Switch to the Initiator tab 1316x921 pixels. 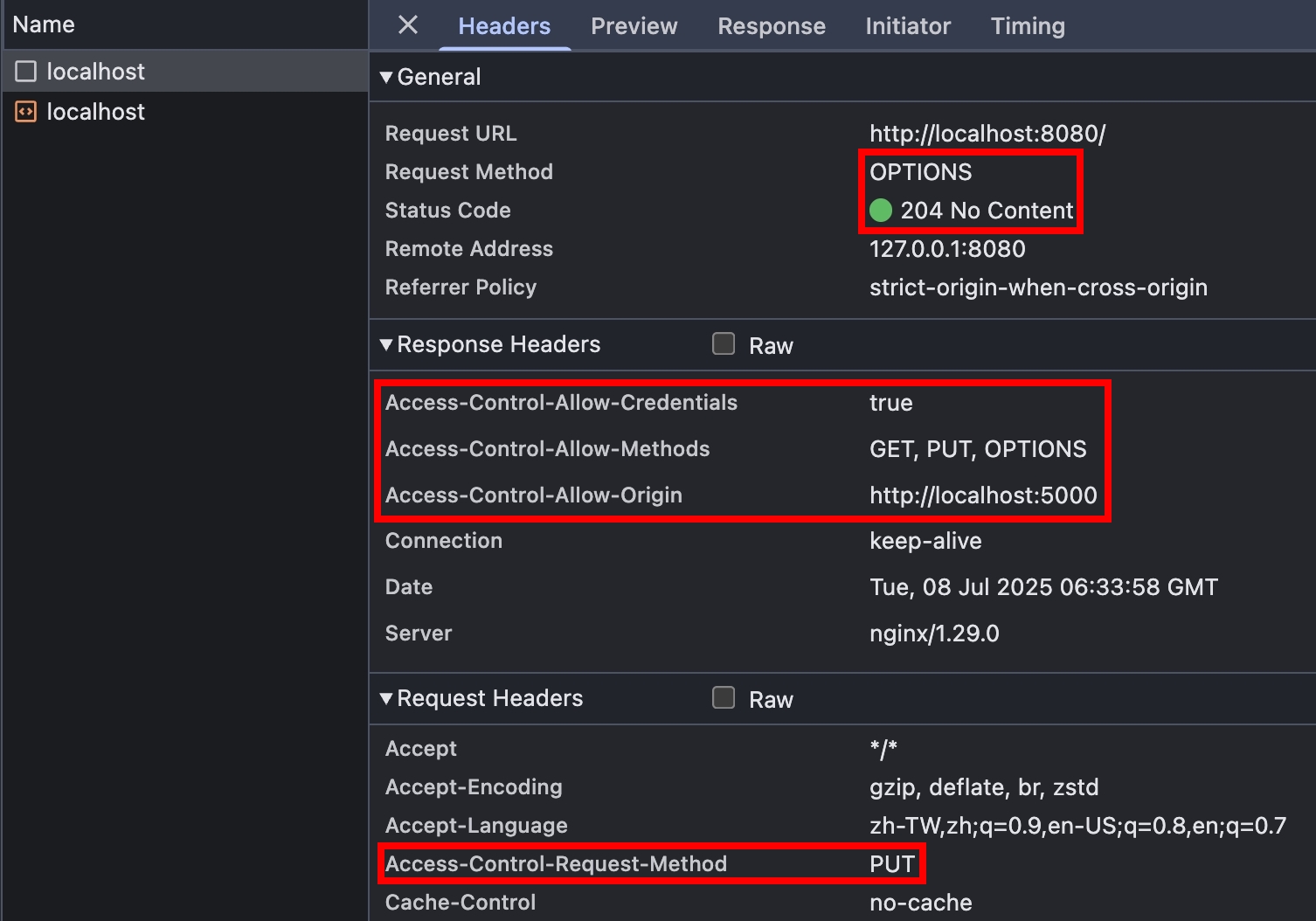tap(908, 26)
